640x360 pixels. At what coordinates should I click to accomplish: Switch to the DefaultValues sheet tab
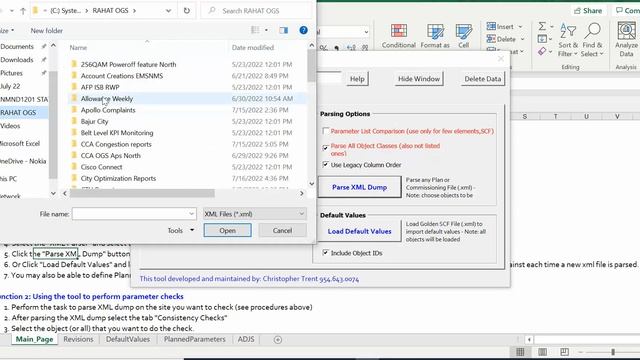coord(128,339)
